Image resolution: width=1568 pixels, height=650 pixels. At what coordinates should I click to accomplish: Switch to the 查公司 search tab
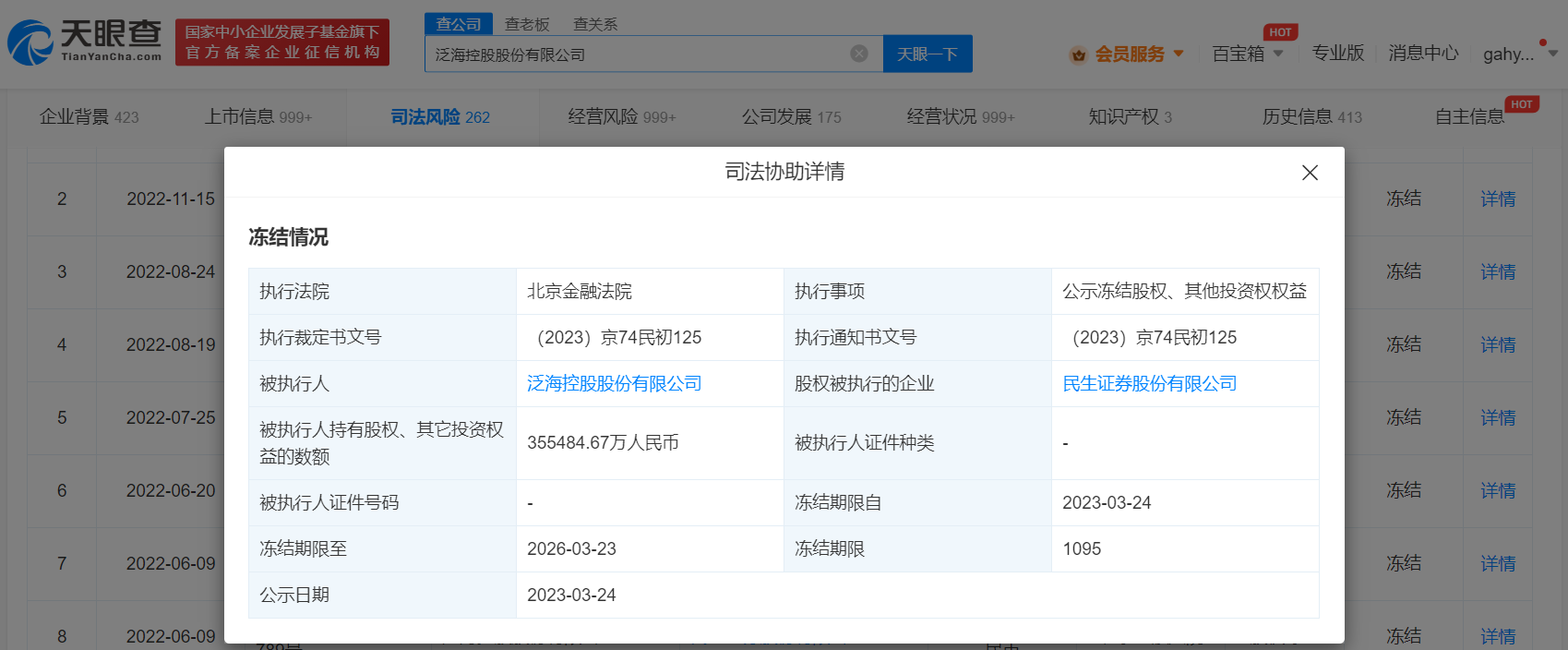tap(459, 24)
